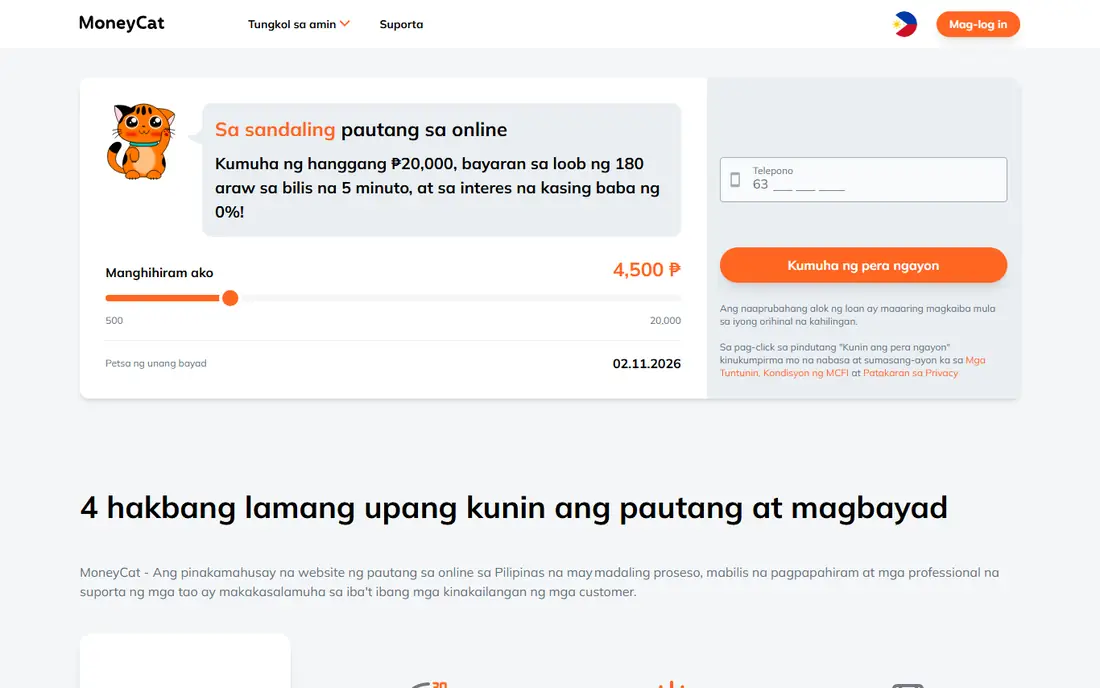
Task: Click the 20,000 maximum amount label
Action: click(x=665, y=321)
